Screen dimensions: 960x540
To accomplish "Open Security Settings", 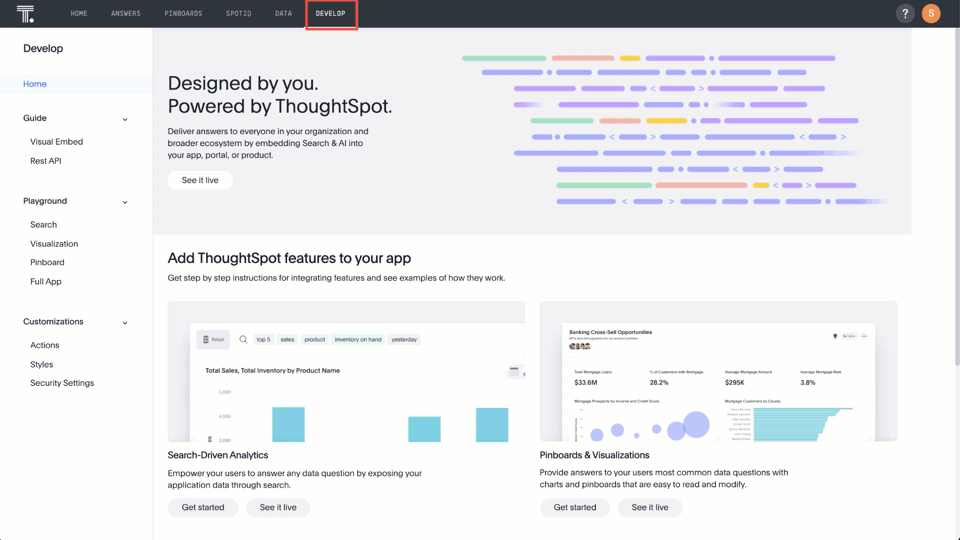I will coord(62,383).
